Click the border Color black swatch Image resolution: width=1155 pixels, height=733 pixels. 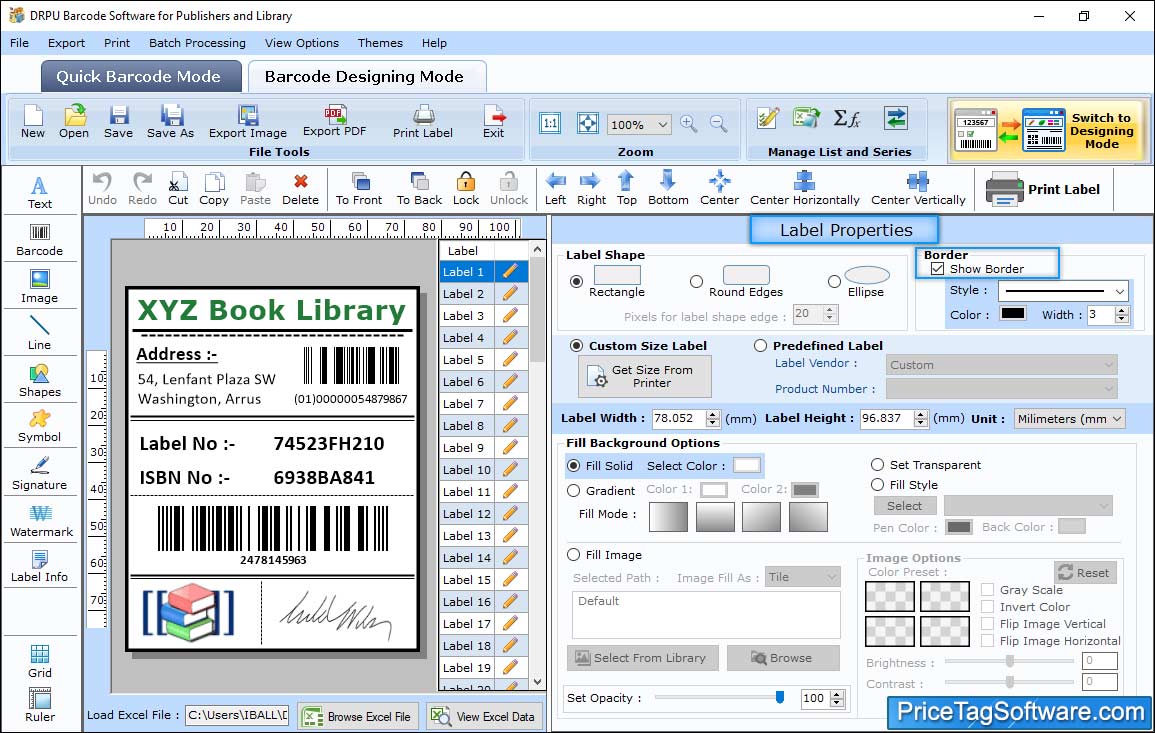[1013, 314]
